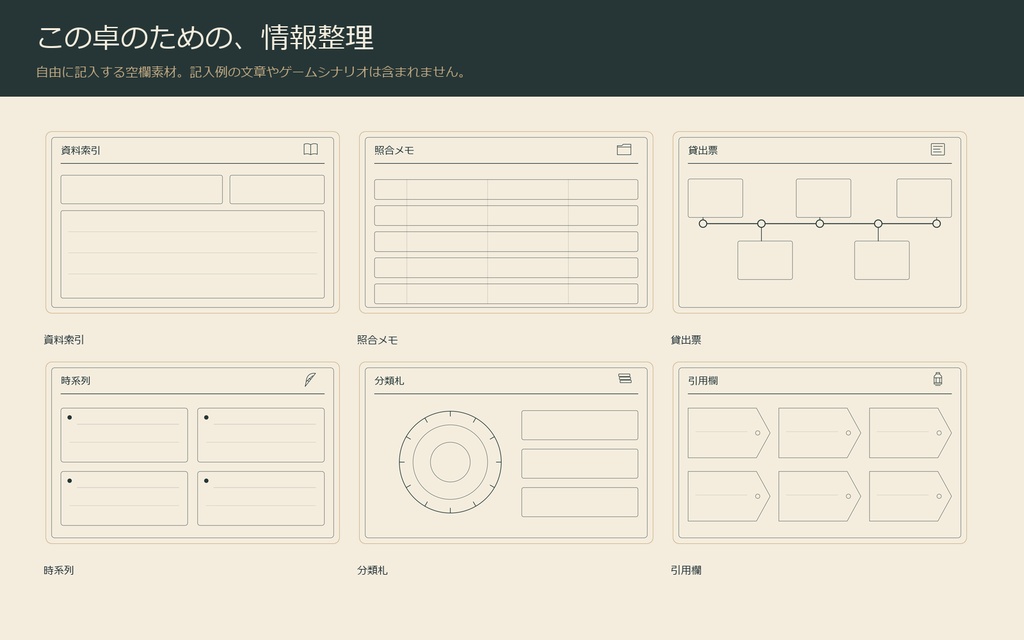The height and width of the screenshot is (640, 1024).
Task: Click the open book icon on 資料索引 card
Action: pyautogui.click(x=311, y=150)
